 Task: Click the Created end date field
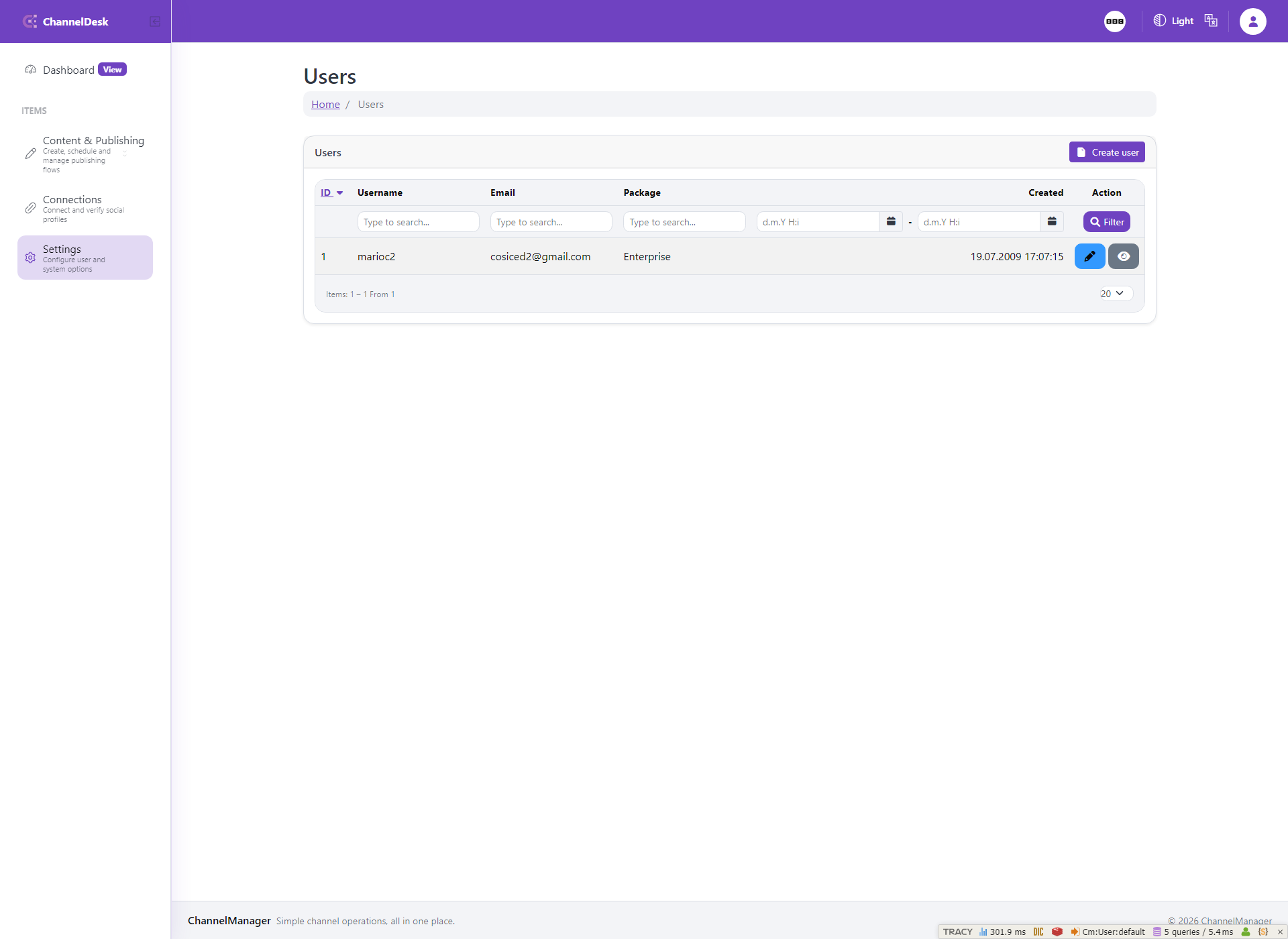(x=979, y=222)
